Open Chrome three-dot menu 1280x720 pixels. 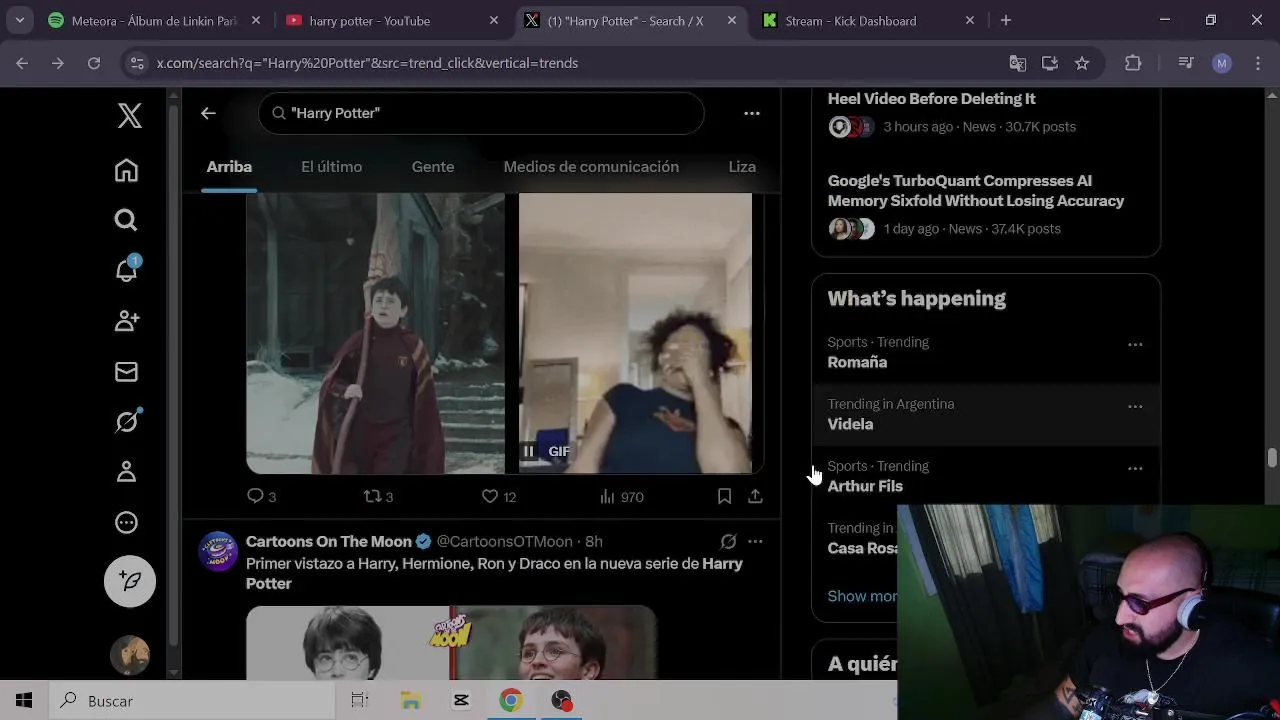tap(1256, 63)
